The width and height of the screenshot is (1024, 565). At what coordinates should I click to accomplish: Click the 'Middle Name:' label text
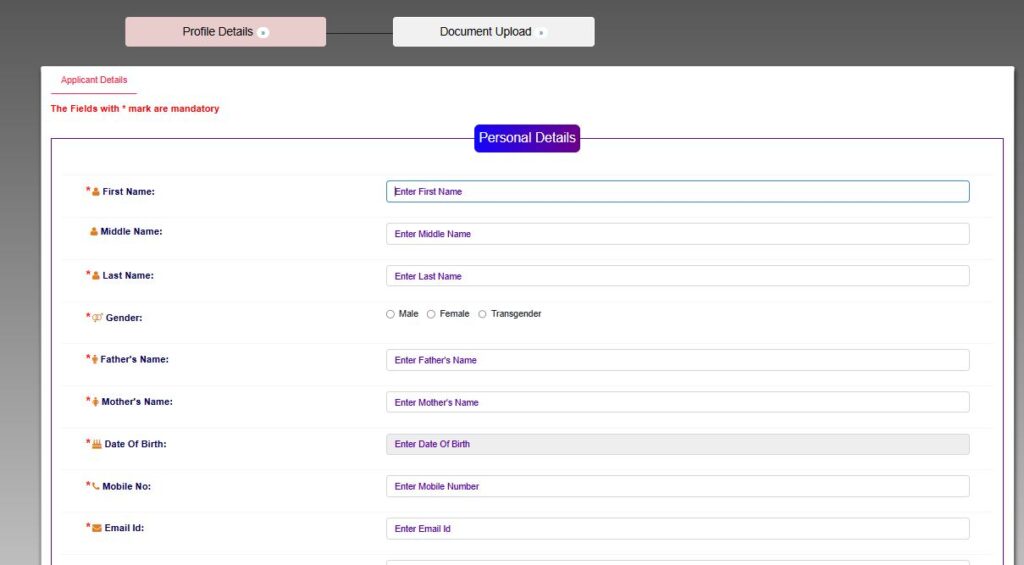click(131, 231)
